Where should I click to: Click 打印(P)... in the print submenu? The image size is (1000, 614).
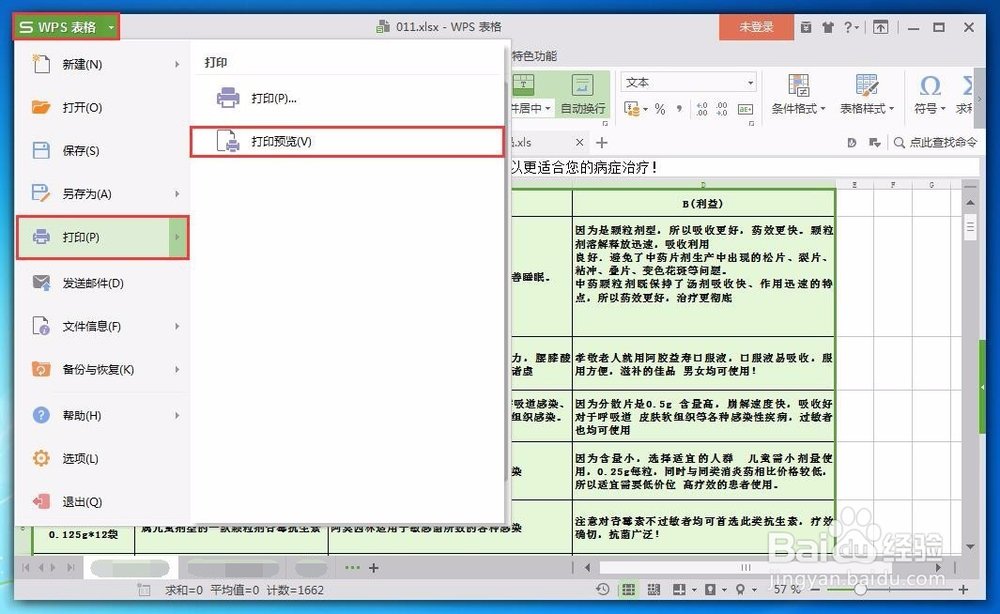(x=347, y=98)
